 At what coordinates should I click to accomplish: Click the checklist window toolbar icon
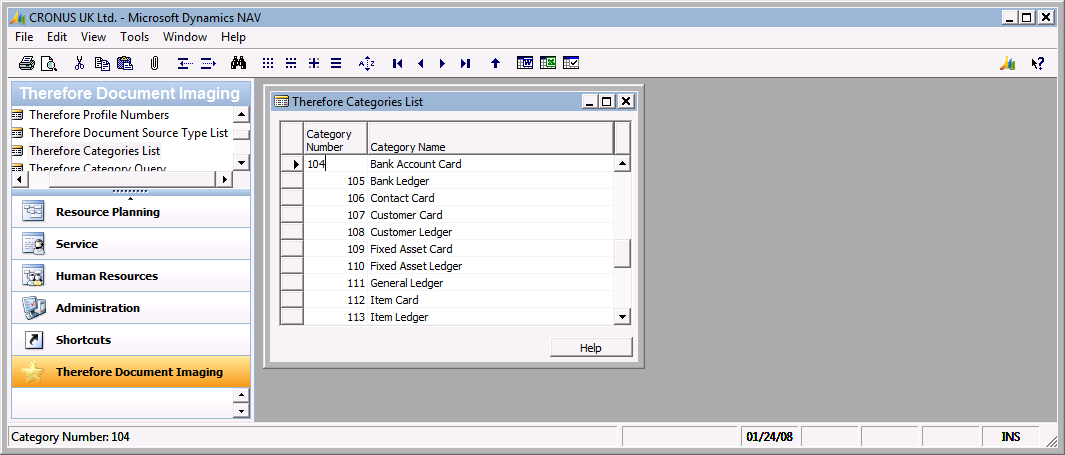point(571,63)
